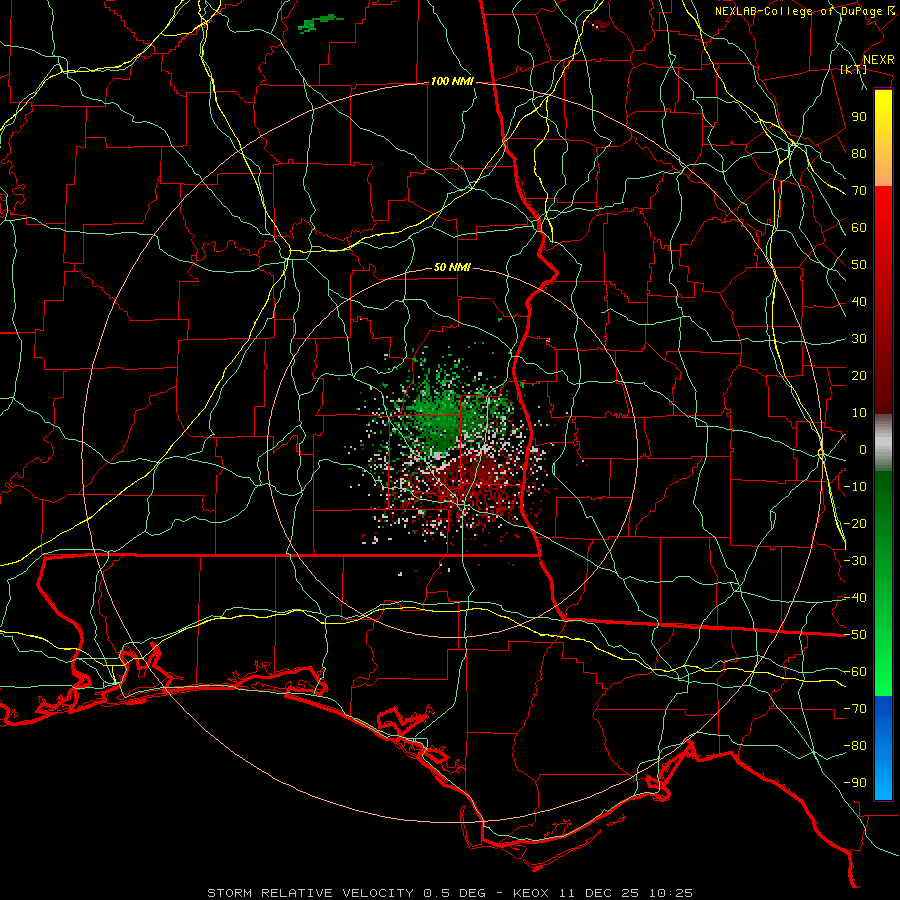Click the "KEOX" station identifier
Image resolution: width=900 pixels, height=900 pixels.
[530, 893]
